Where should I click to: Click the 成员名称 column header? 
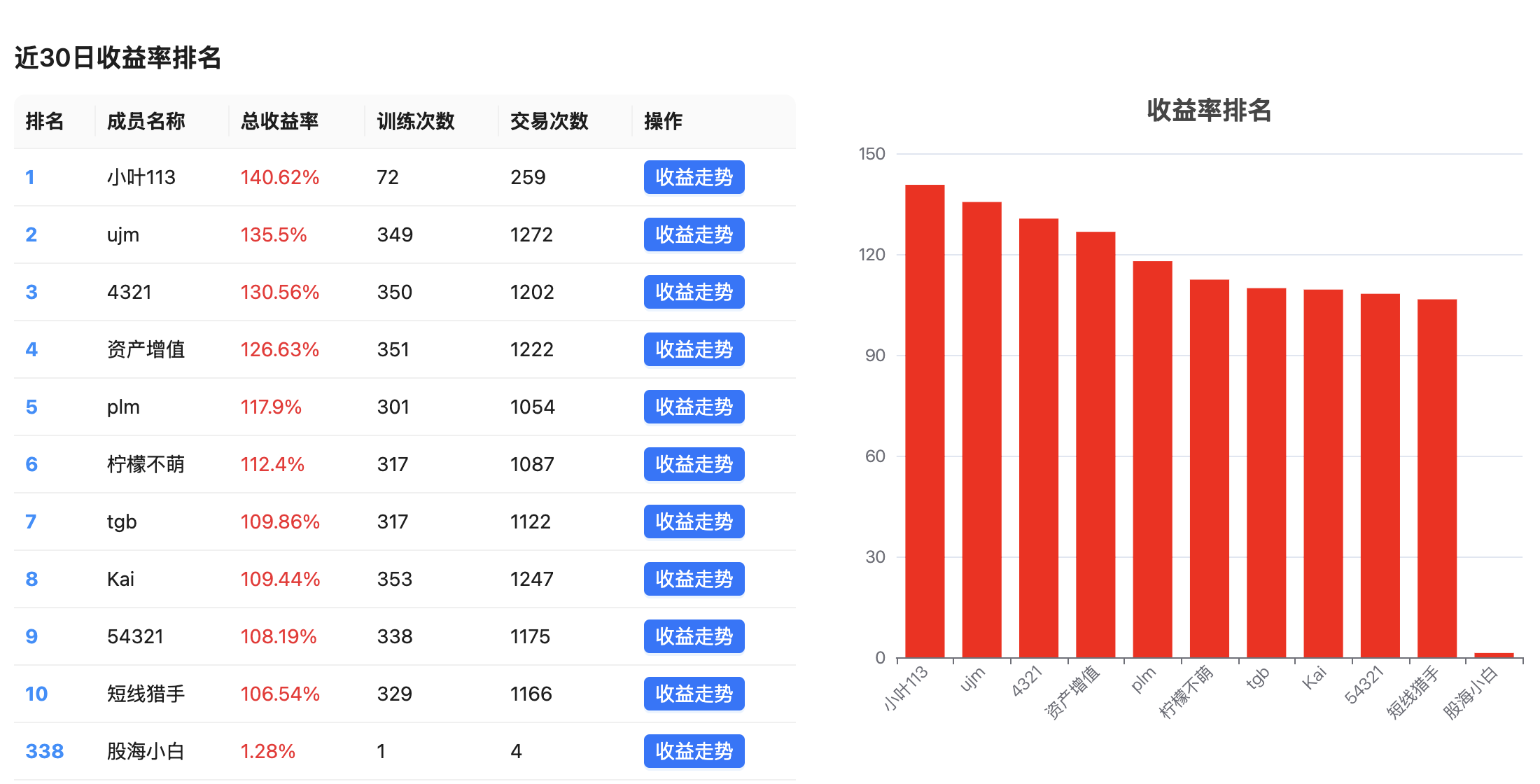point(146,121)
